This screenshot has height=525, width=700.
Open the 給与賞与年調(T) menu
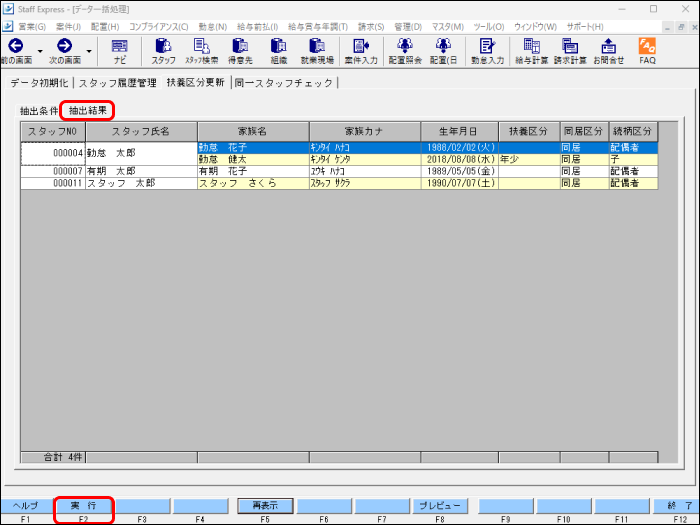tap(318, 27)
